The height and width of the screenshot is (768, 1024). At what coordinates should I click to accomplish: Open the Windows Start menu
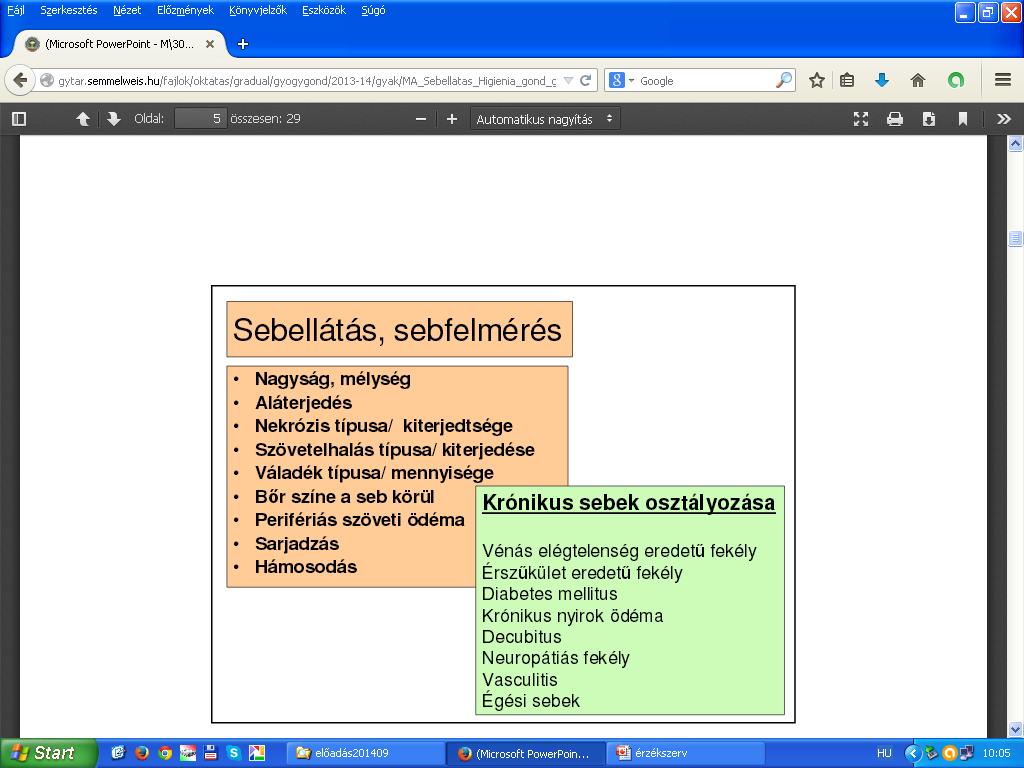pyautogui.click(x=48, y=753)
